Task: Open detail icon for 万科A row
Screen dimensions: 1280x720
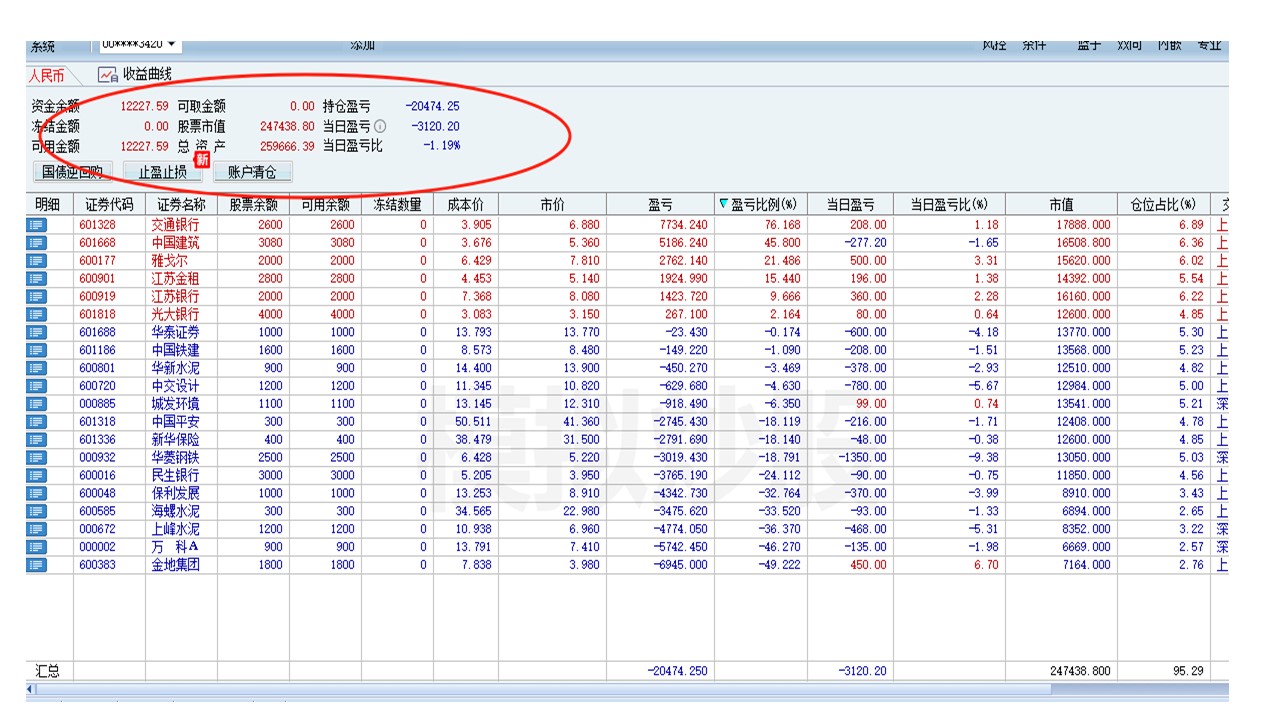Action: click(37, 547)
